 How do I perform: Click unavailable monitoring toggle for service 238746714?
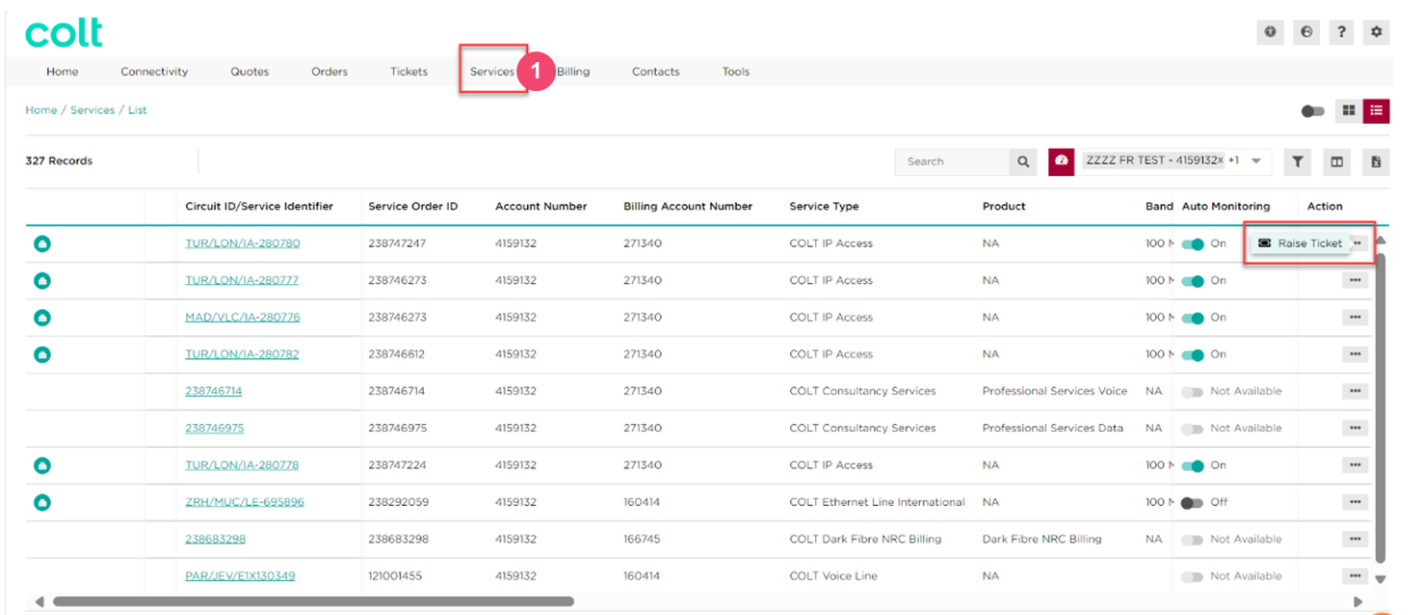1192,392
